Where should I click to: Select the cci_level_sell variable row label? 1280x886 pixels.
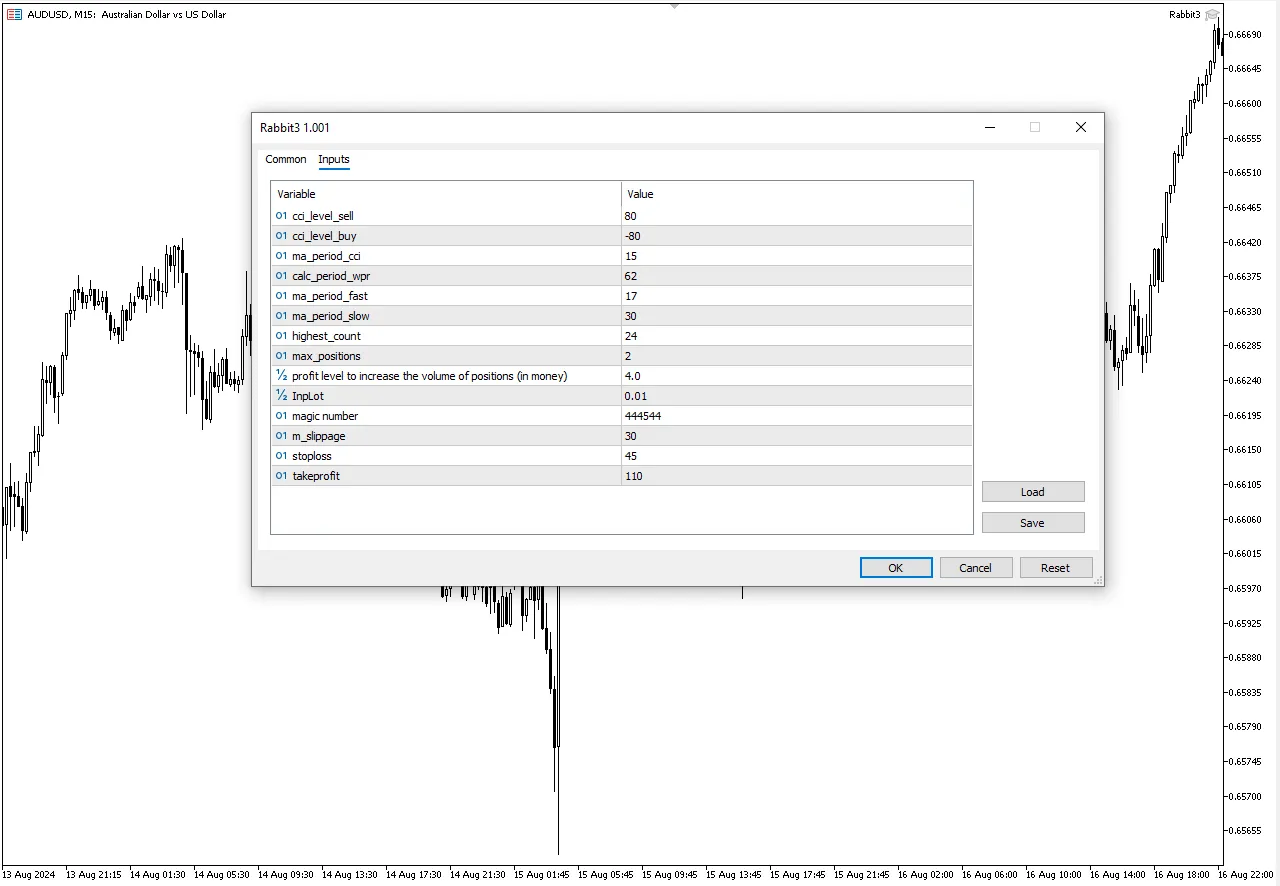coord(323,216)
